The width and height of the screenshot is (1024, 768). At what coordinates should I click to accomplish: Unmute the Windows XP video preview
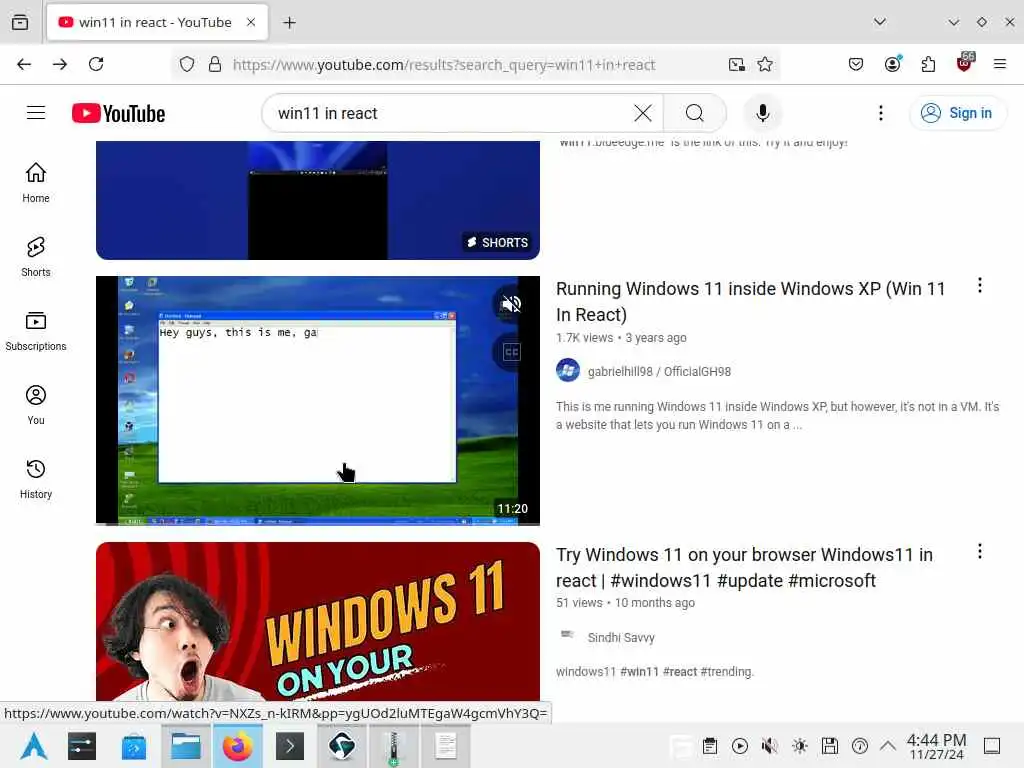click(511, 304)
